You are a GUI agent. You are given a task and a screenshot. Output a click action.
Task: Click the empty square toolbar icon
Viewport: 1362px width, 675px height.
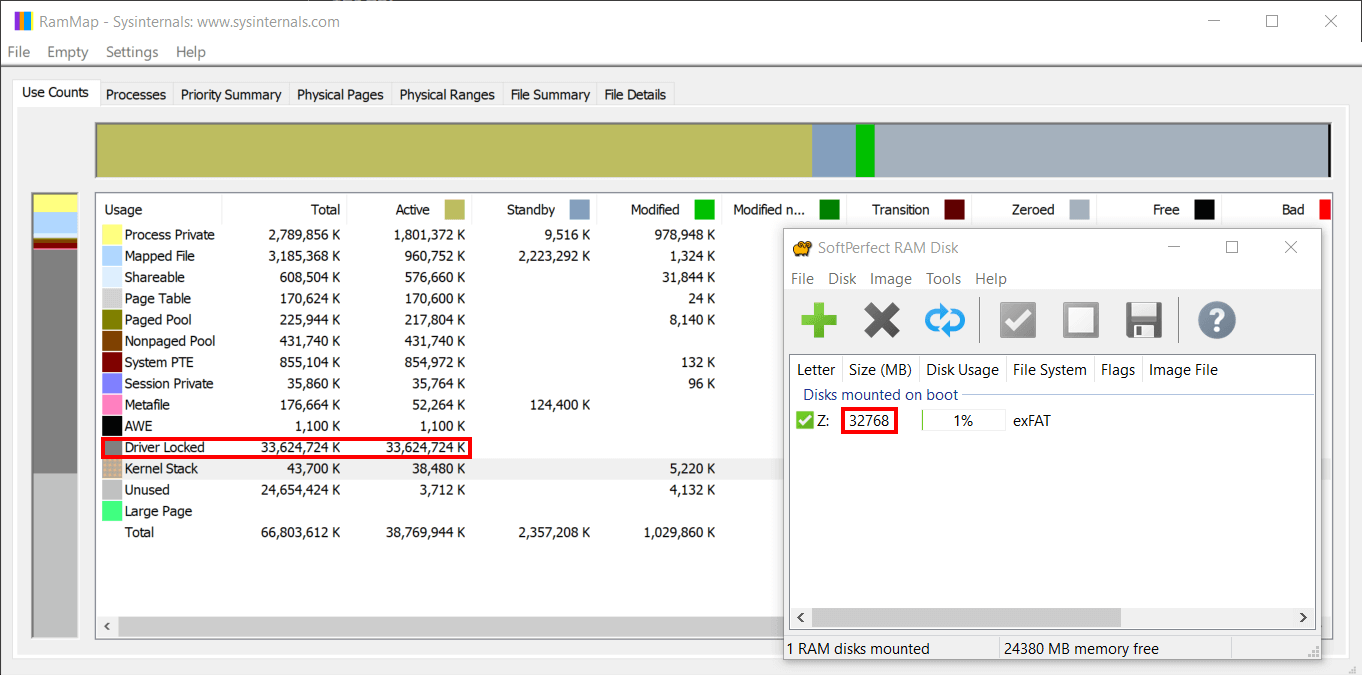pyautogui.click(x=1080, y=321)
